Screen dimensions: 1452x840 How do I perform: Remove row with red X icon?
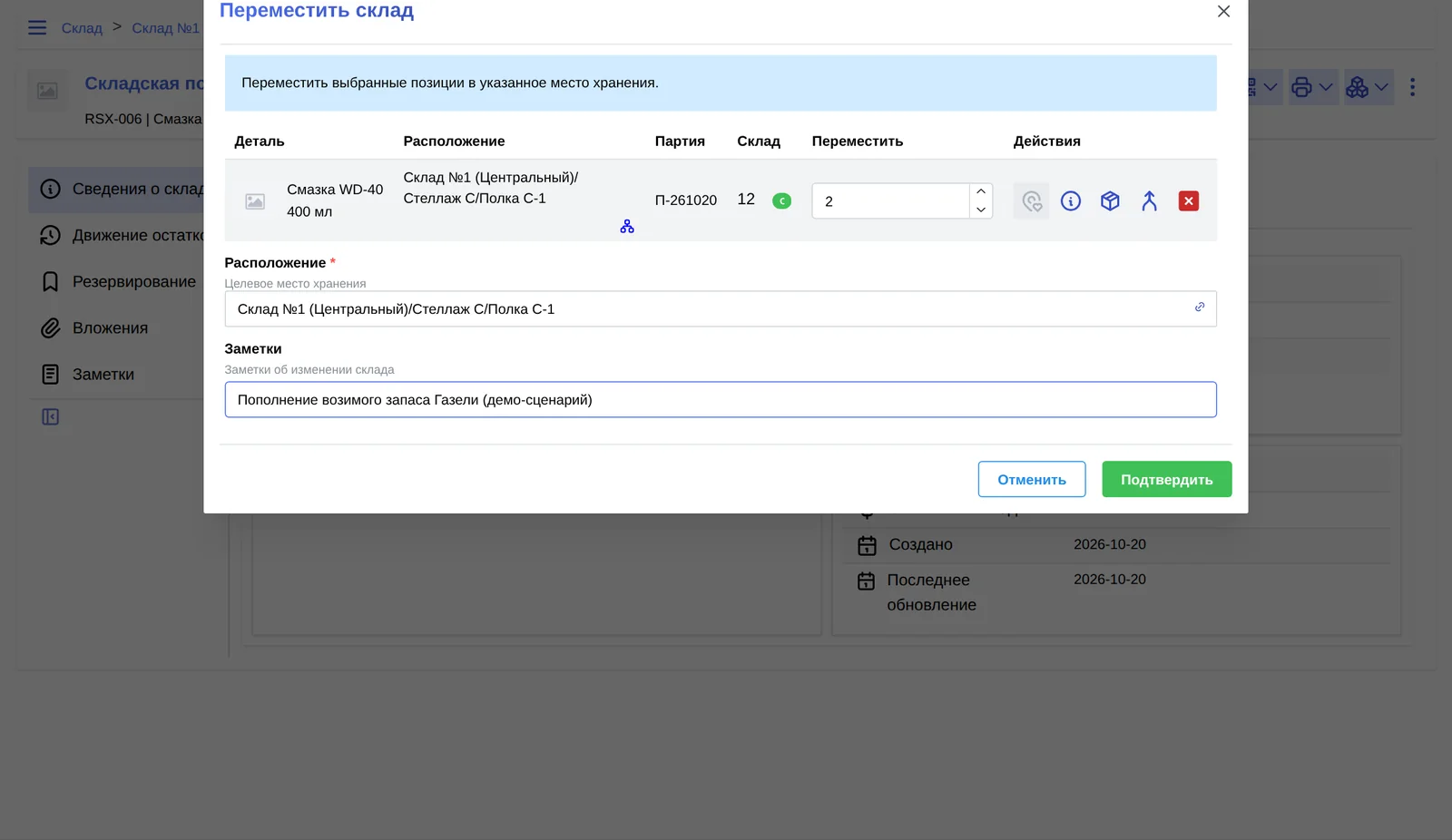point(1189,201)
